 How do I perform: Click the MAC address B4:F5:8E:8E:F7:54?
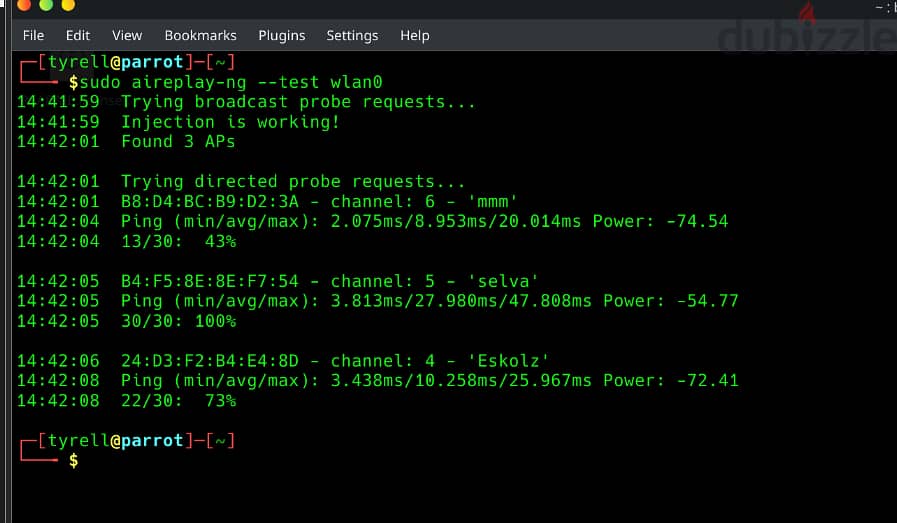click(x=209, y=281)
